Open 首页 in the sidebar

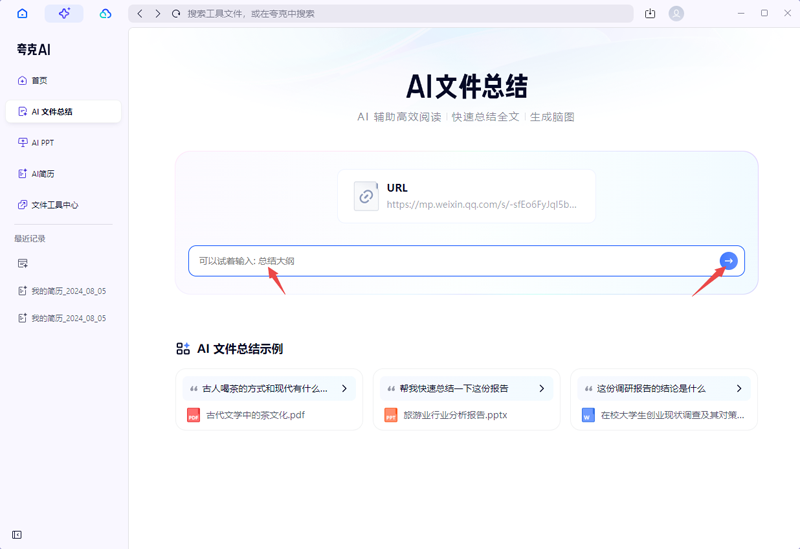63,81
